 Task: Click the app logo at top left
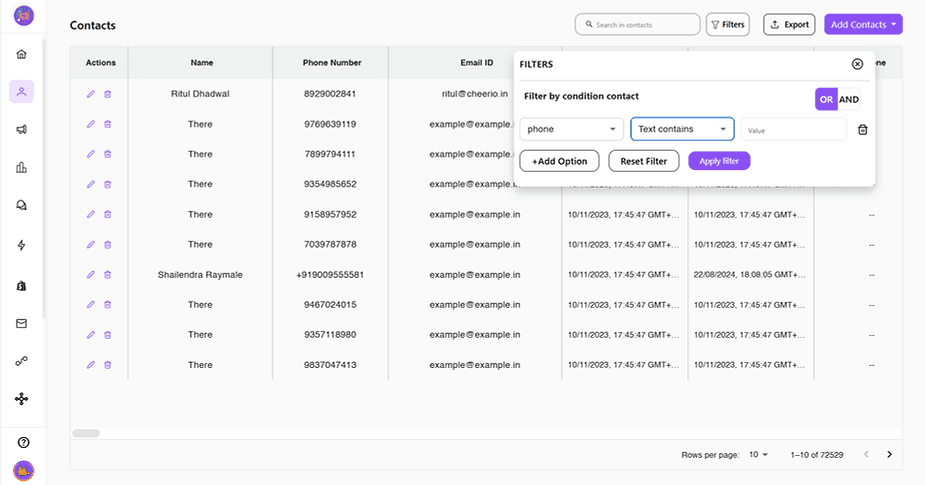pyautogui.click(x=24, y=15)
